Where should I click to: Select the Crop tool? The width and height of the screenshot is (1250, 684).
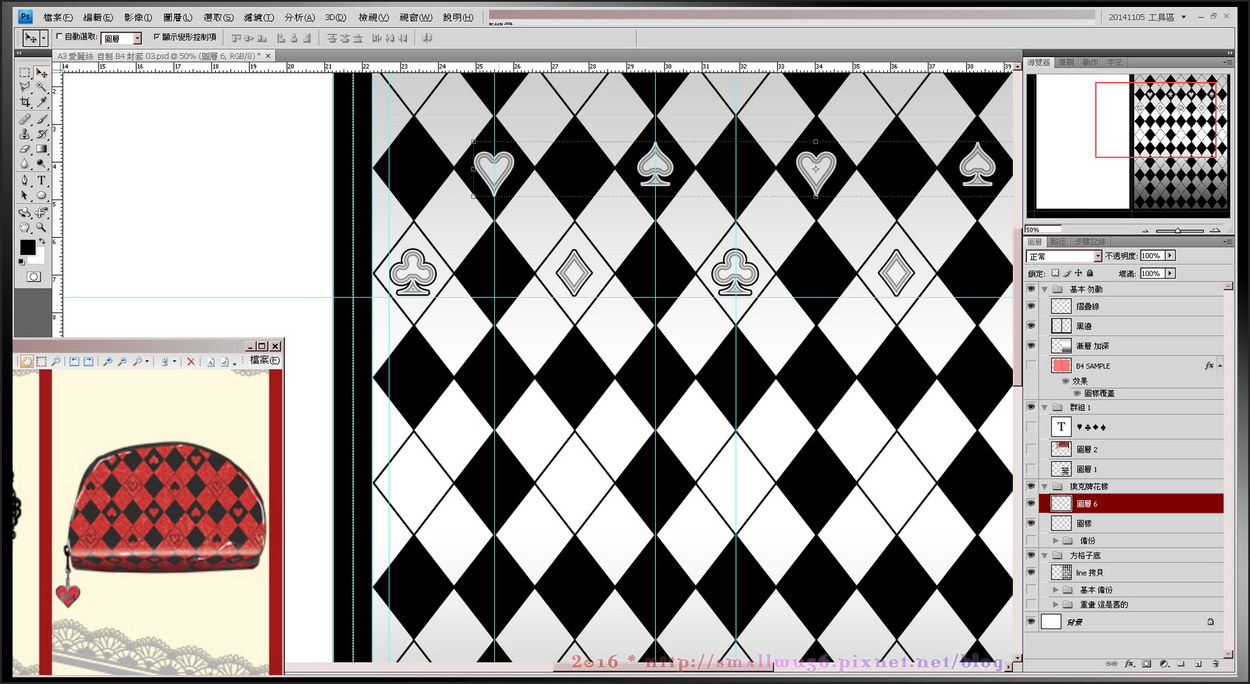[25, 101]
